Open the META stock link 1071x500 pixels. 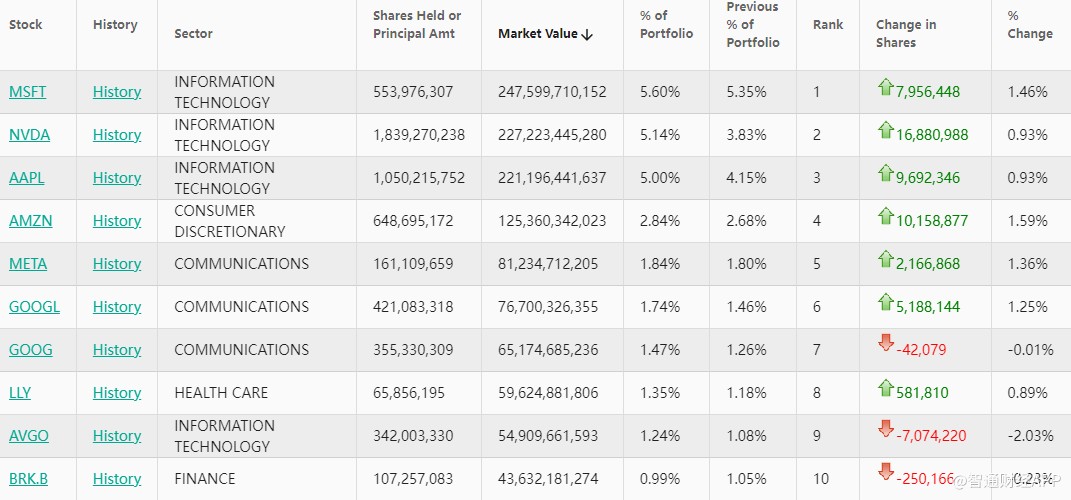(x=28, y=264)
